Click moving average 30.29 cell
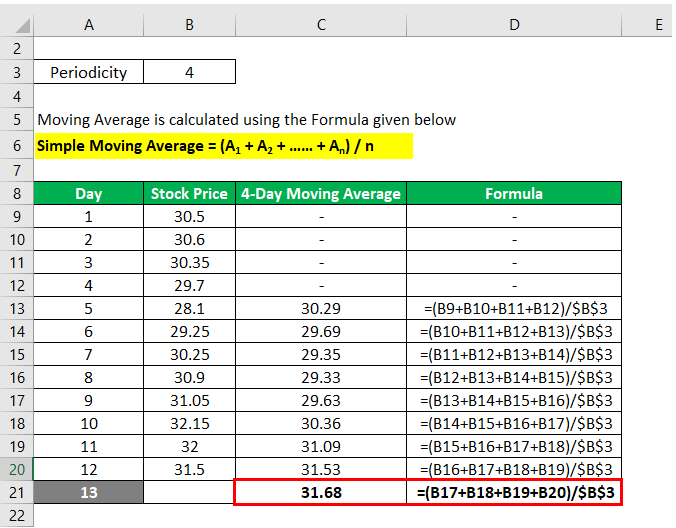The width and height of the screenshot is (676, 528). pos(321,309)
